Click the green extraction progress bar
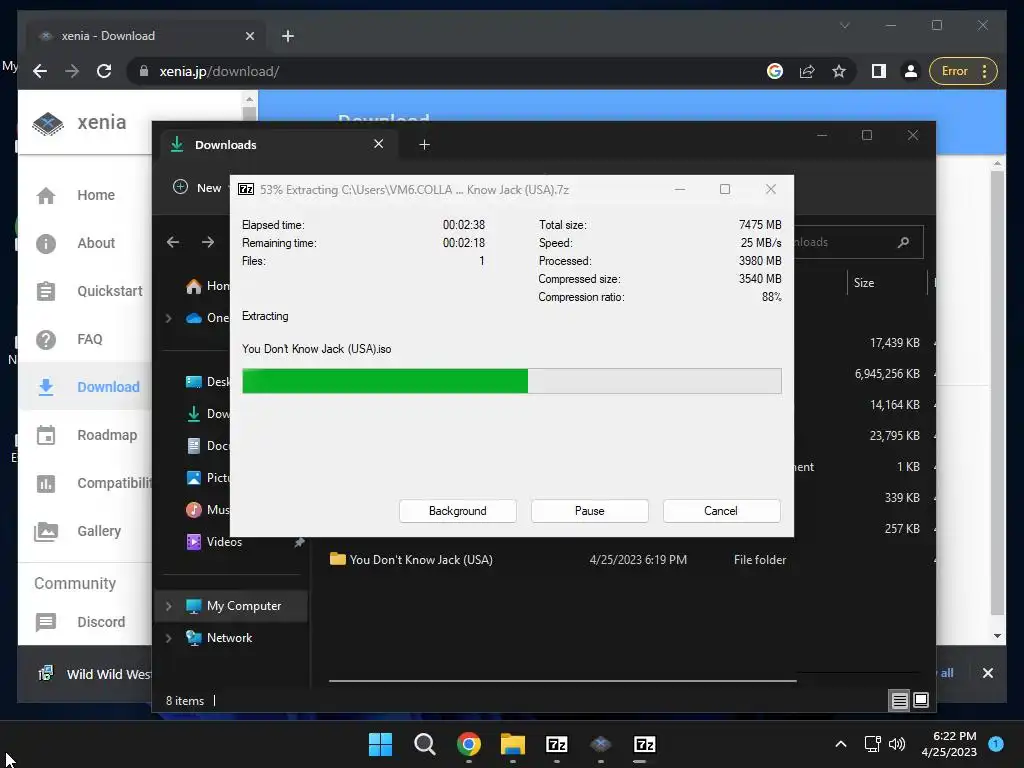 511,381
